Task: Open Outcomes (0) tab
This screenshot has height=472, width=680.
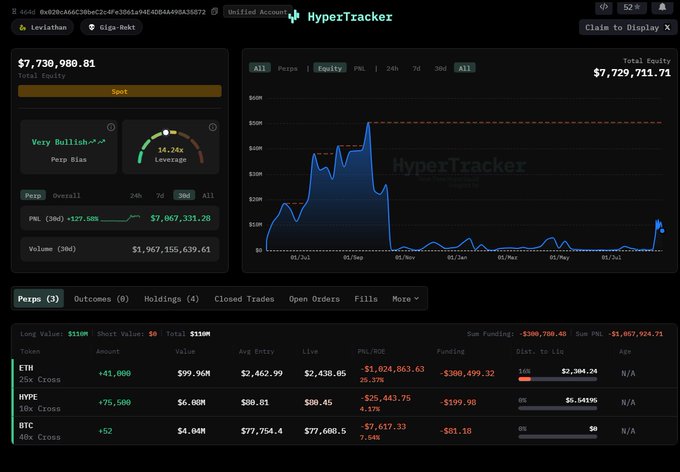Action: (x=101, y=299)
